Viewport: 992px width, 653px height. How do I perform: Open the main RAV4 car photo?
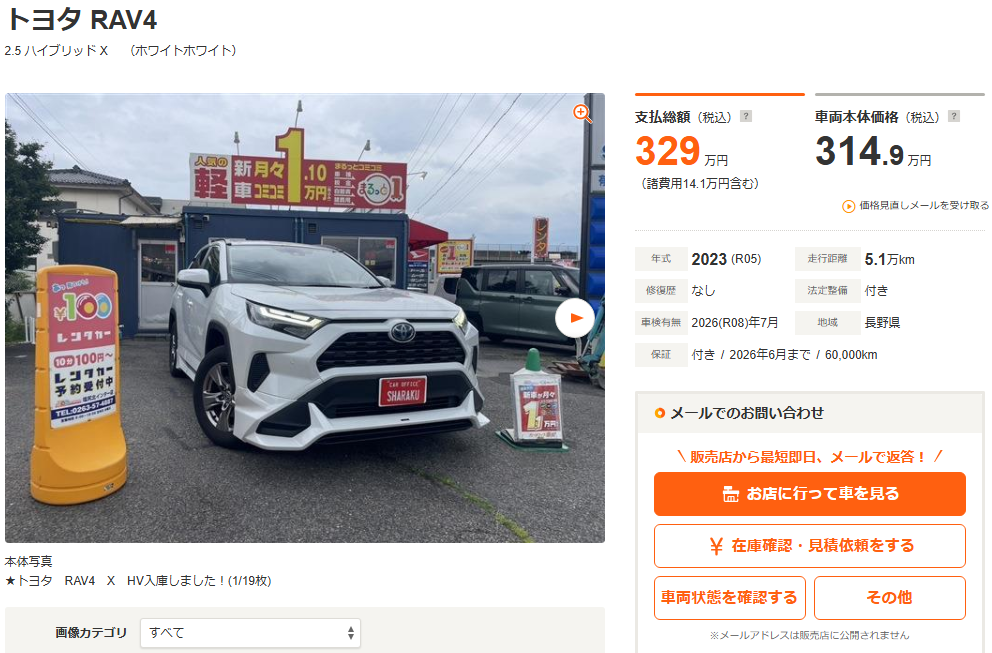click(305, 318)
